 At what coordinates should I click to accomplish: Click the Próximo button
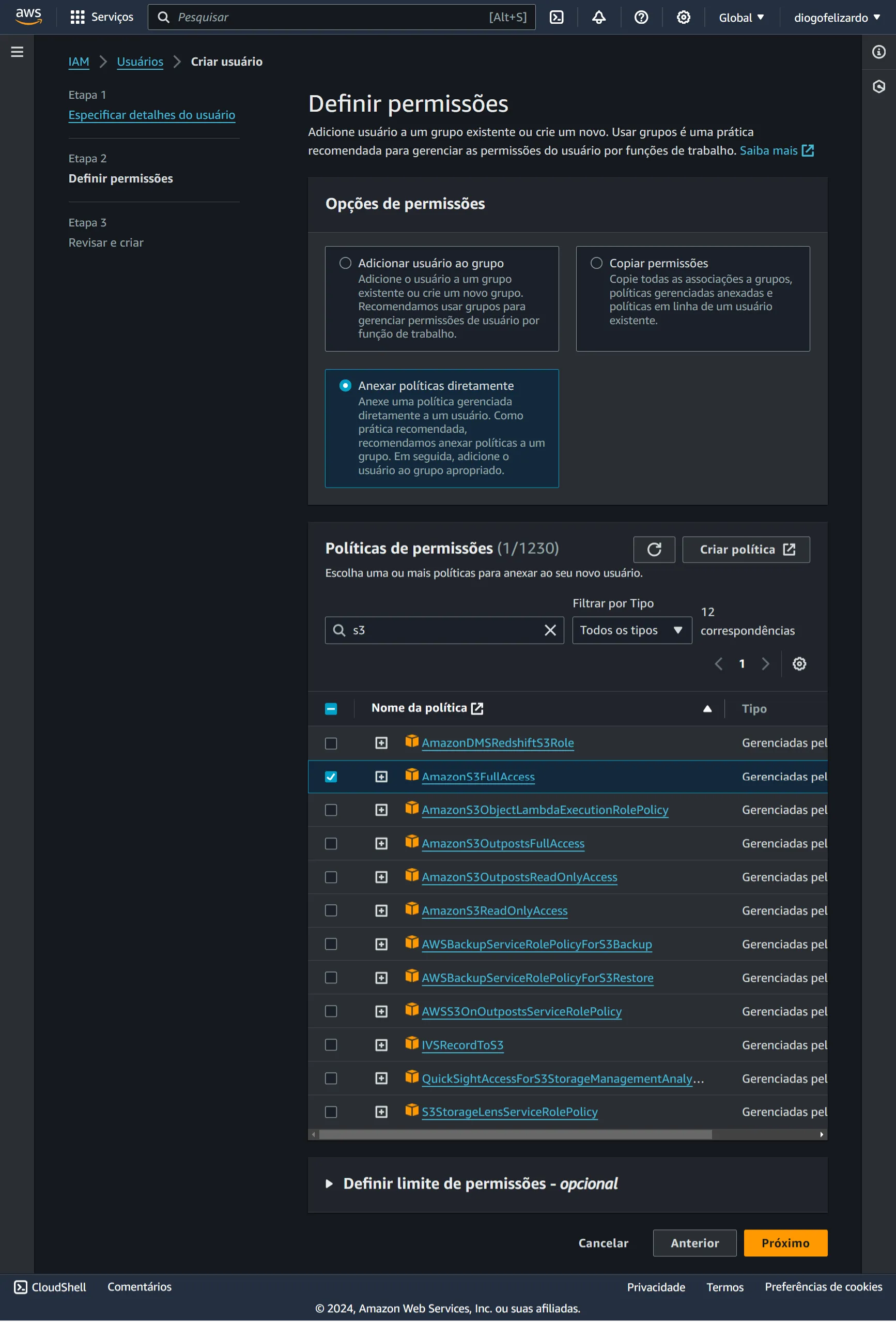pyautogui.click(x=785, y=1243)
